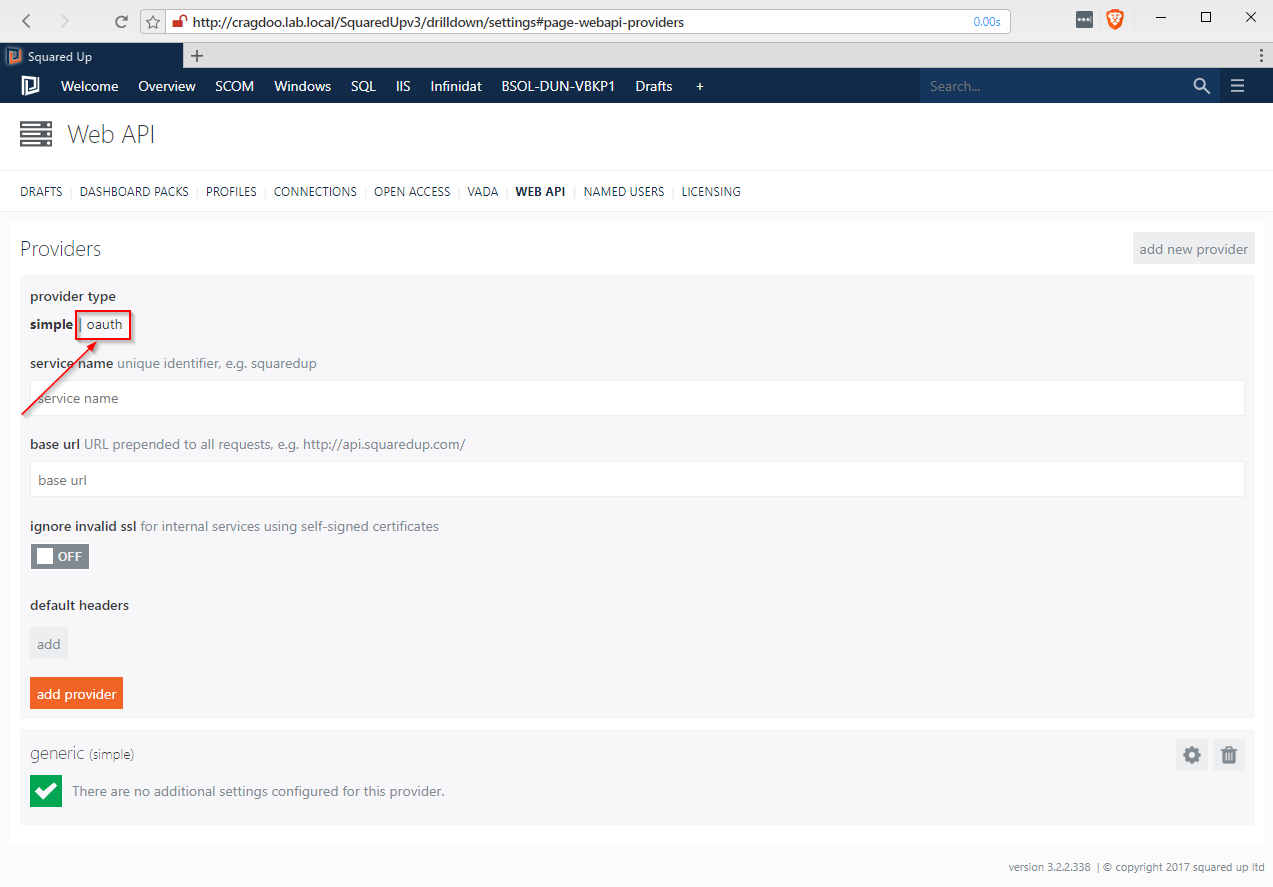1273x887 pixels.
Task: Open the Welcome dashboard
Action: coord(90,86)
